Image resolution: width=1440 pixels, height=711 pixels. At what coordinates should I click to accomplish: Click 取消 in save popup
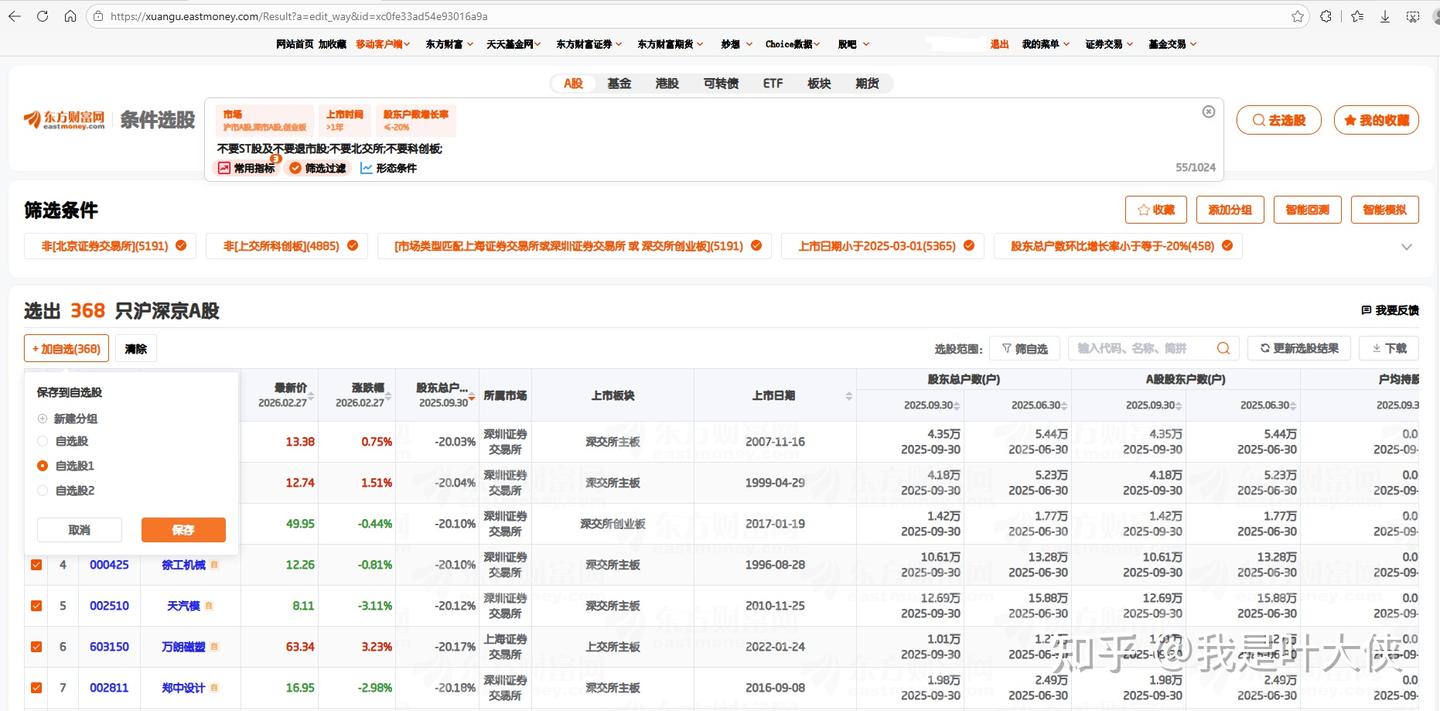pos(79,530)
